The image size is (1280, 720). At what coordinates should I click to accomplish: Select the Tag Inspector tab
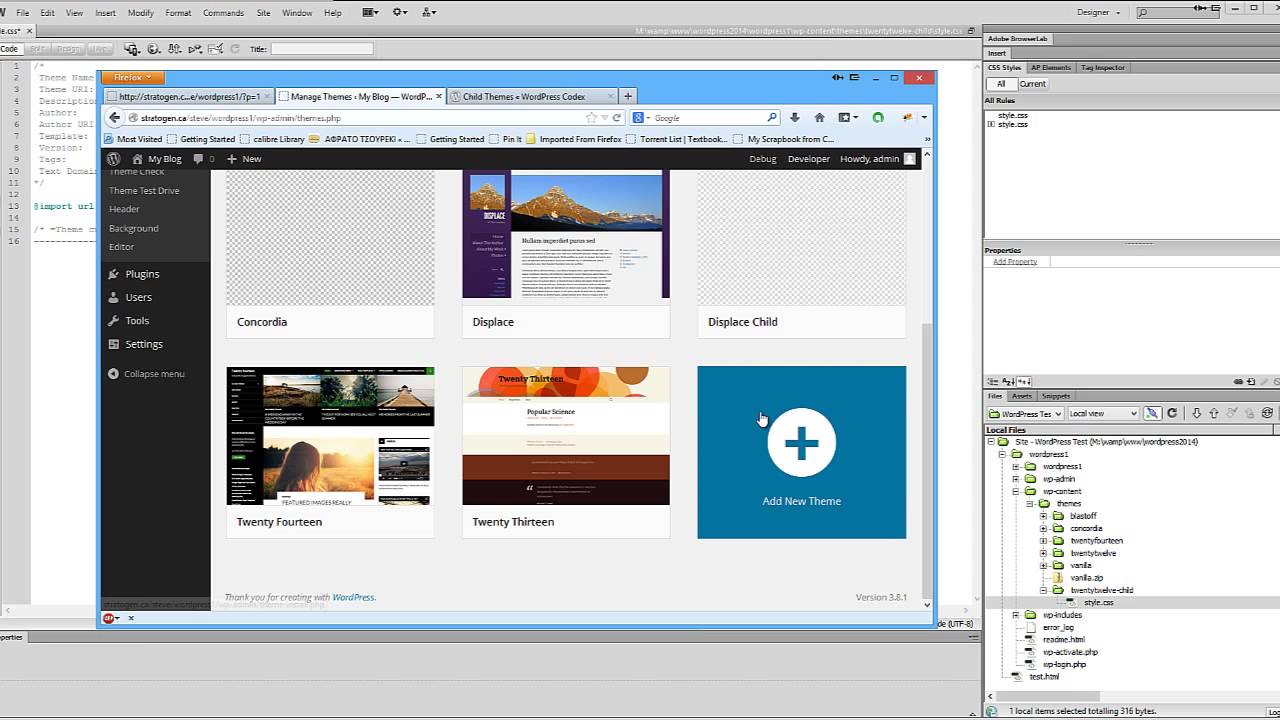point(1102,67)
